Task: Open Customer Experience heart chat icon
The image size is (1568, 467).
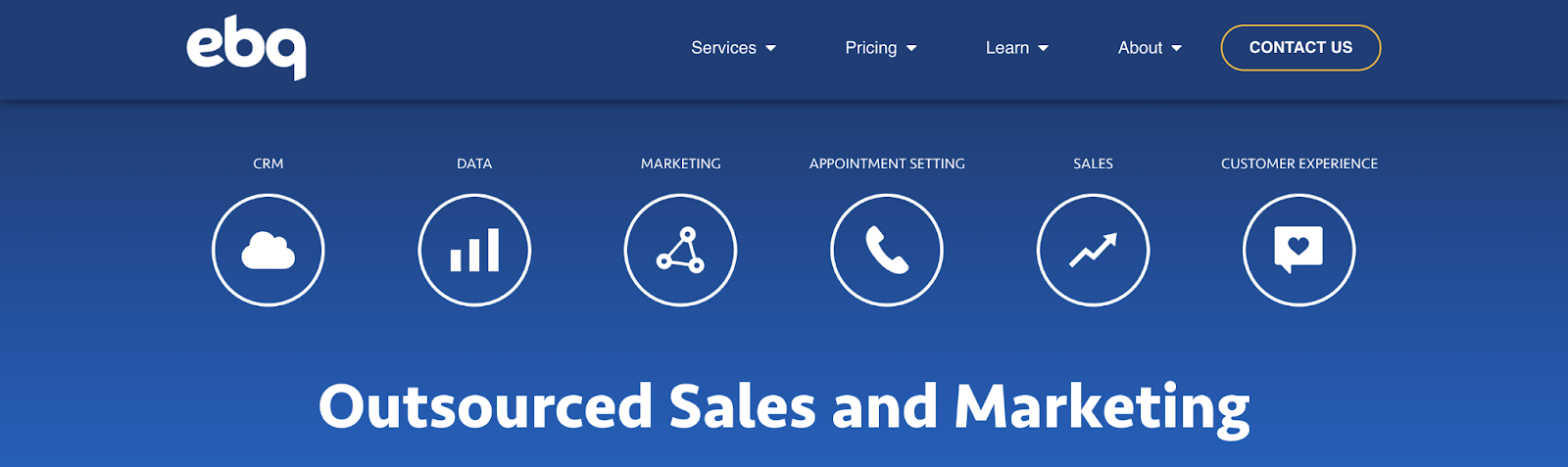Action: (x=1299, y=251)
